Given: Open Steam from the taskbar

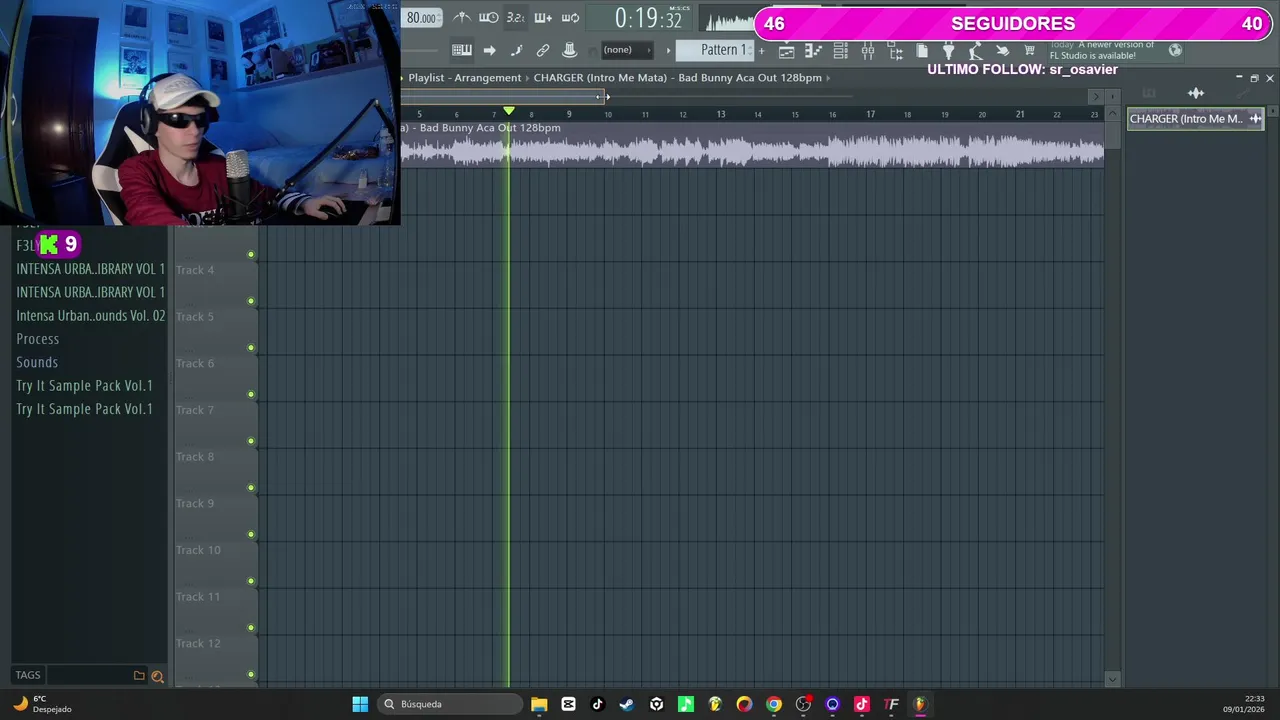Looking at the screenshot, I should coord(627,704).
